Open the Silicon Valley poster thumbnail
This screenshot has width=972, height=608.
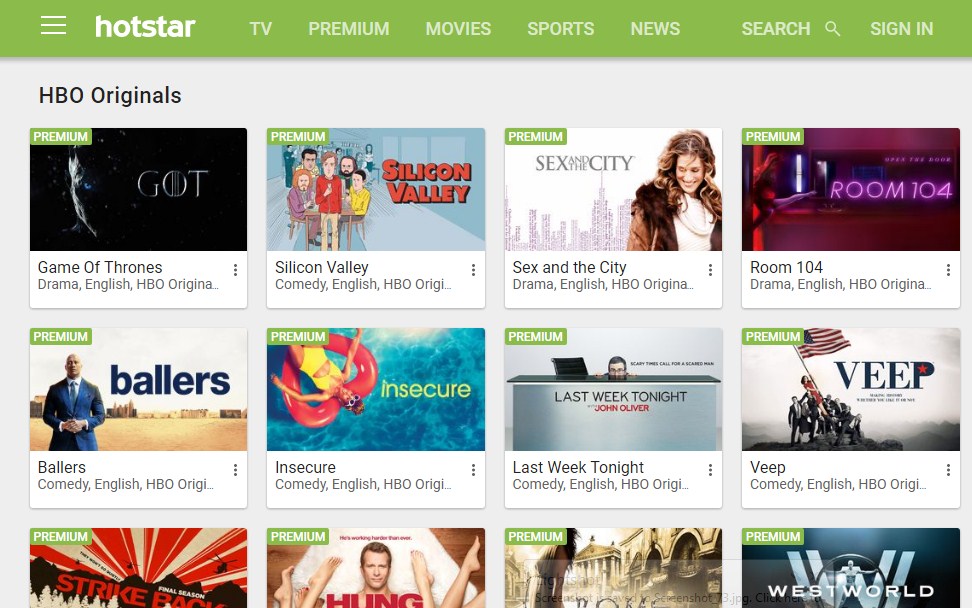click(376, 190)
